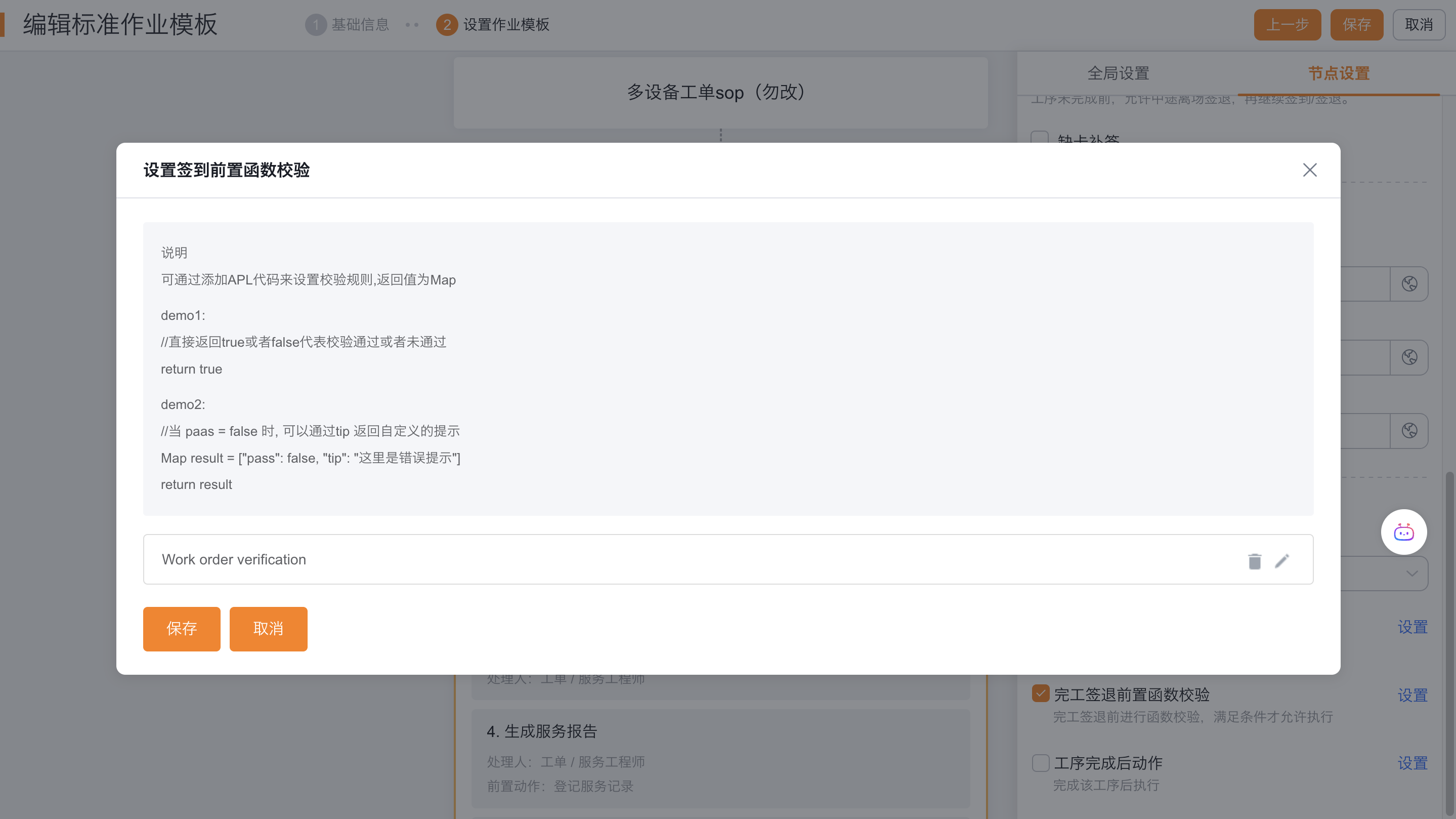Expand the dropdown below the chatbot icon
1456x819 pixels.
(x=1411, y=574)
